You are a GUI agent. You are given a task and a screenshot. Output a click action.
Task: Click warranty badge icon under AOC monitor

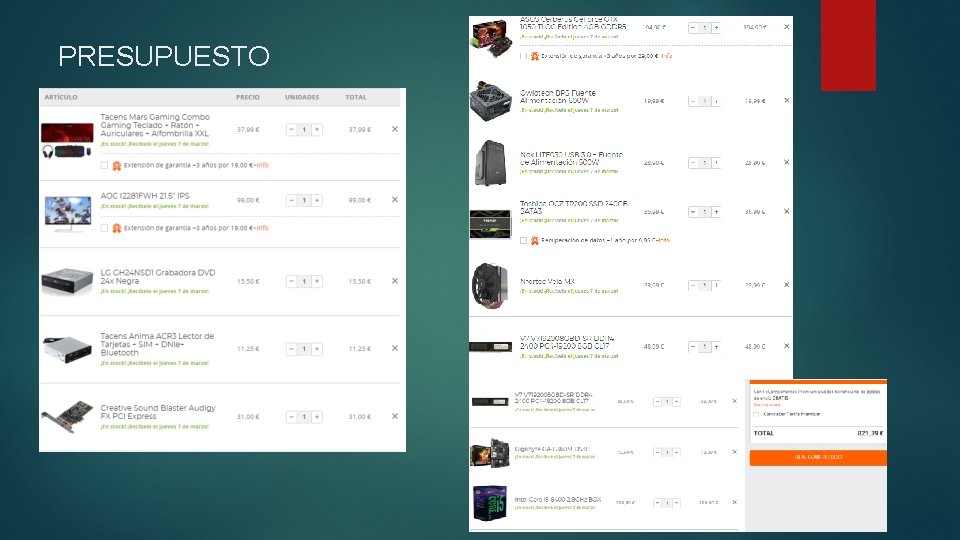coord(116,228)
